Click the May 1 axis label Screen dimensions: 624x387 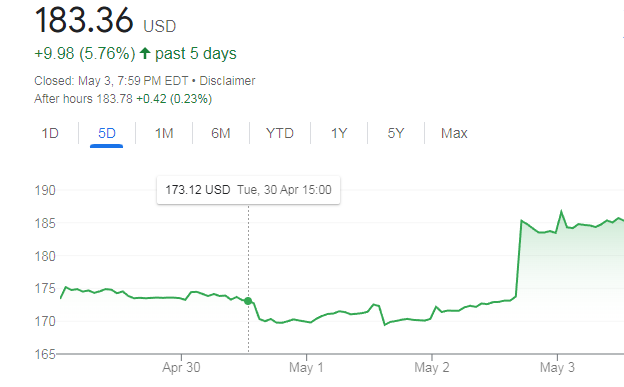click(x=306, y=367)
